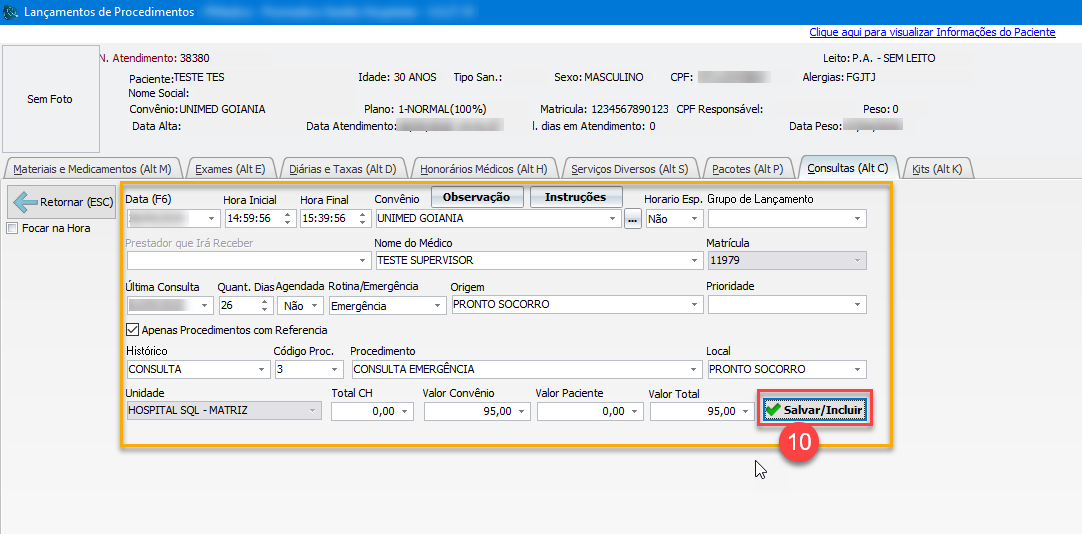Open the patient information link
The image size is (1082, 534).
(931, 32)
